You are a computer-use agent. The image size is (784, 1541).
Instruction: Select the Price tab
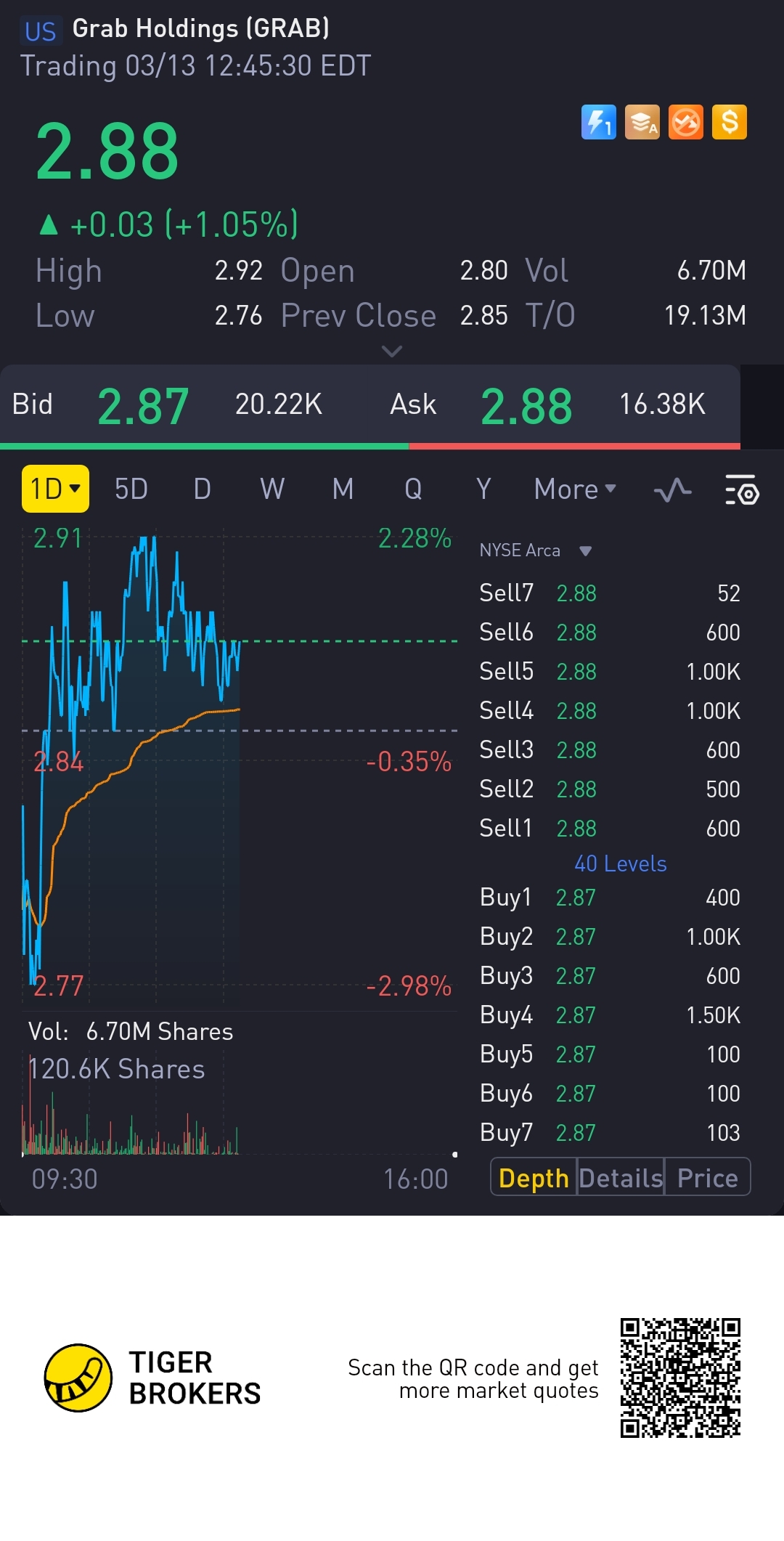click(708, 1178)
